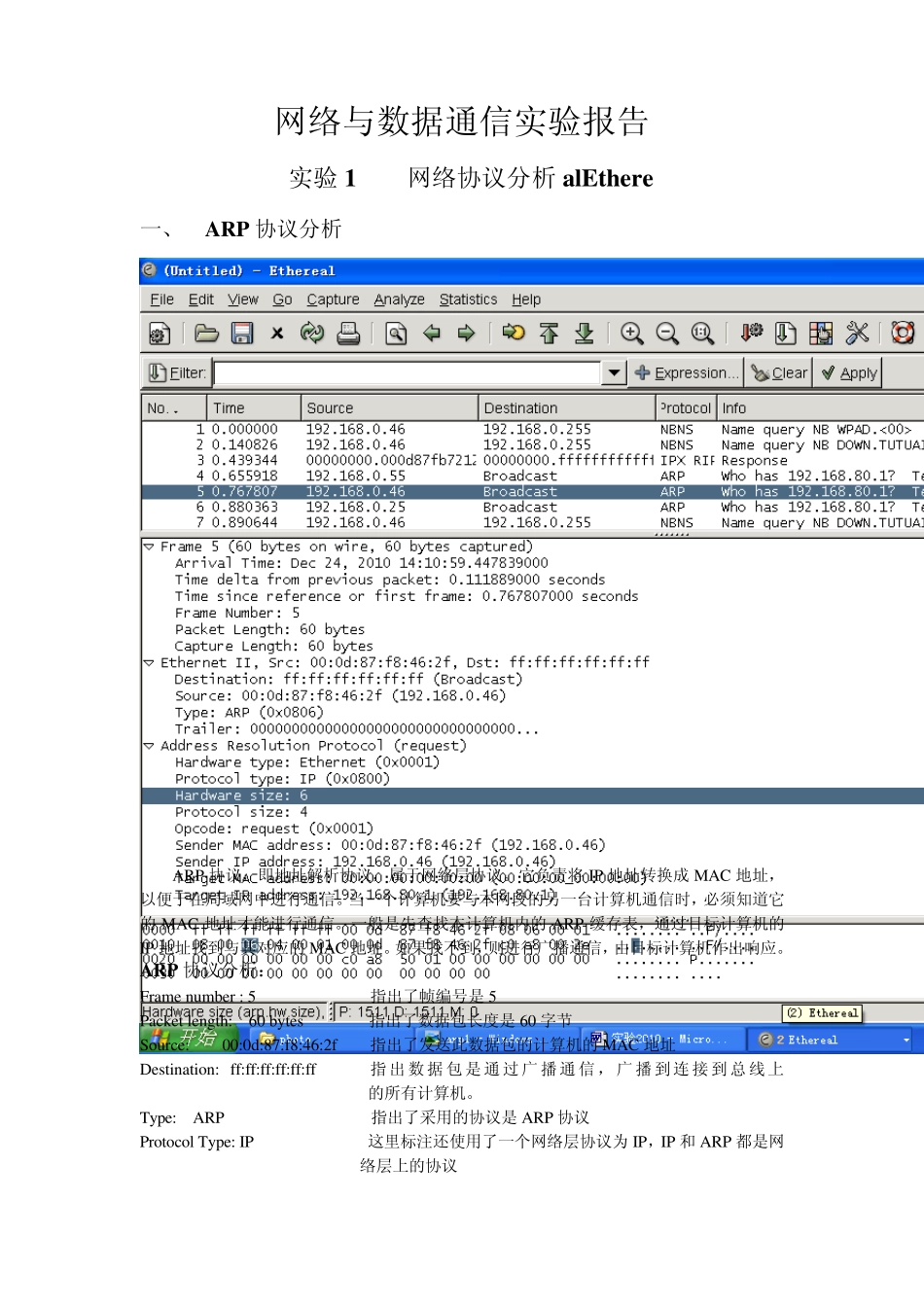Viewport: 924px width, 1307px height.
Task: Select packet 4 from 192.168.0.55
Action: coord(355,476)
